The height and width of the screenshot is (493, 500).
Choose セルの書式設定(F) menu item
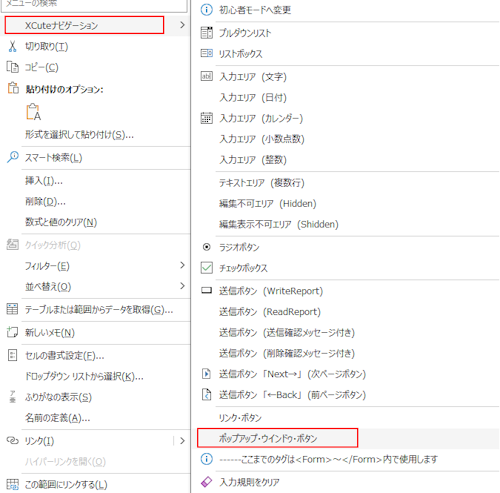(x=95, y=356)
